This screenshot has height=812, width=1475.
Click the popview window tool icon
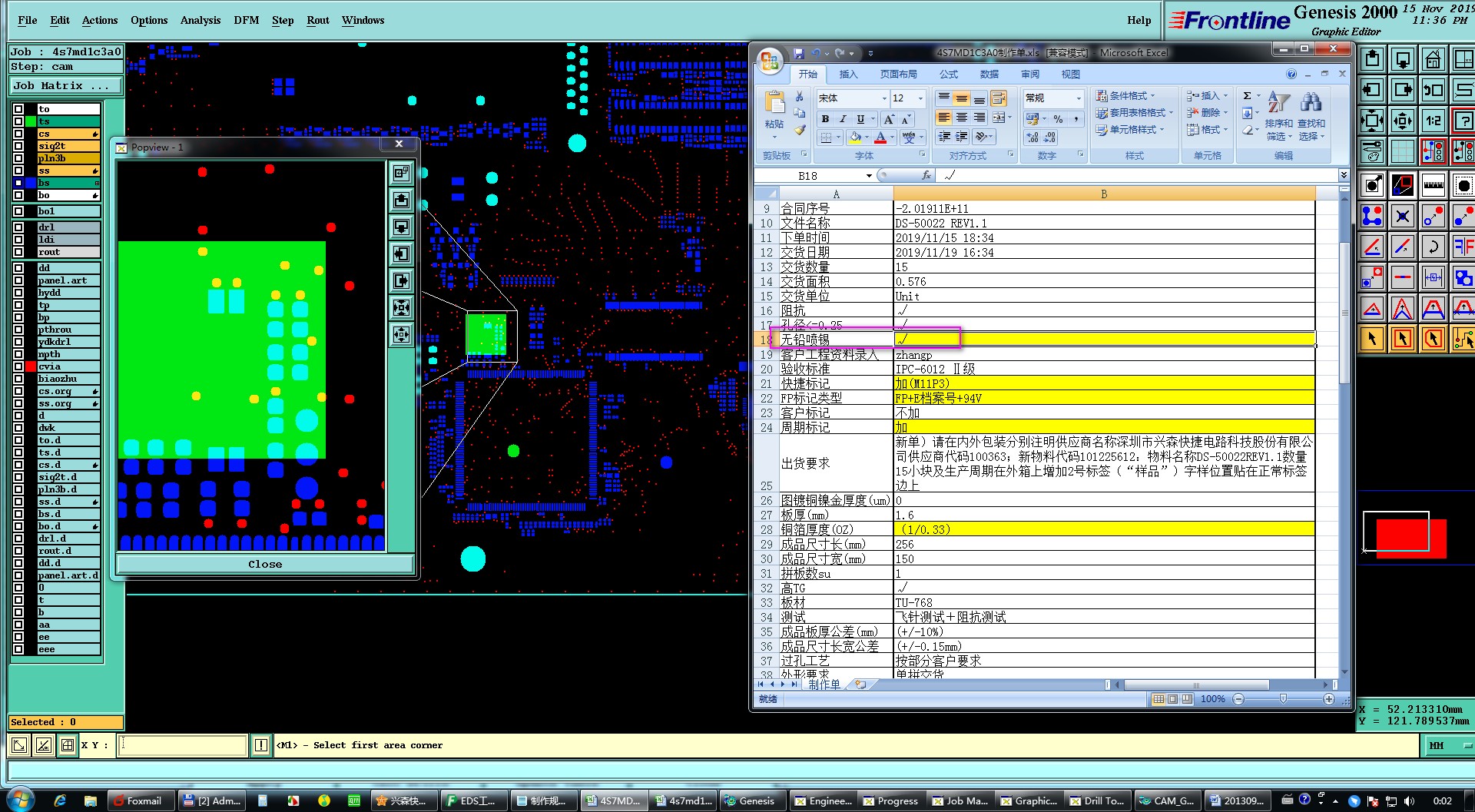pos(1403,185)
